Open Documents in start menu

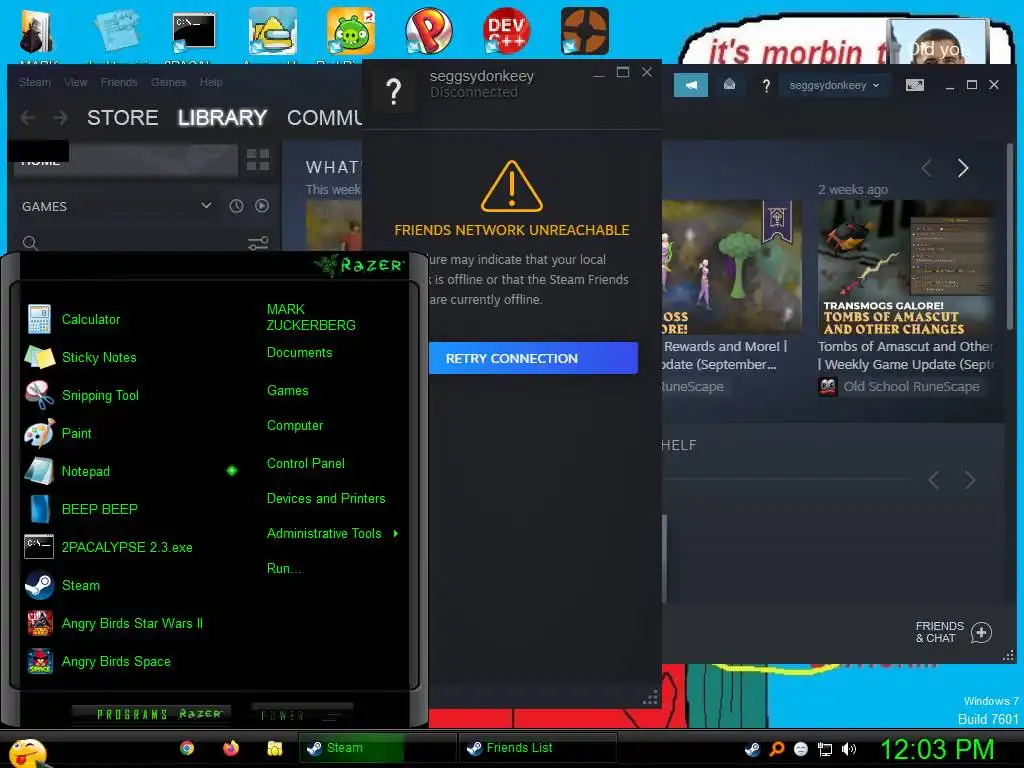pos(299,353)
